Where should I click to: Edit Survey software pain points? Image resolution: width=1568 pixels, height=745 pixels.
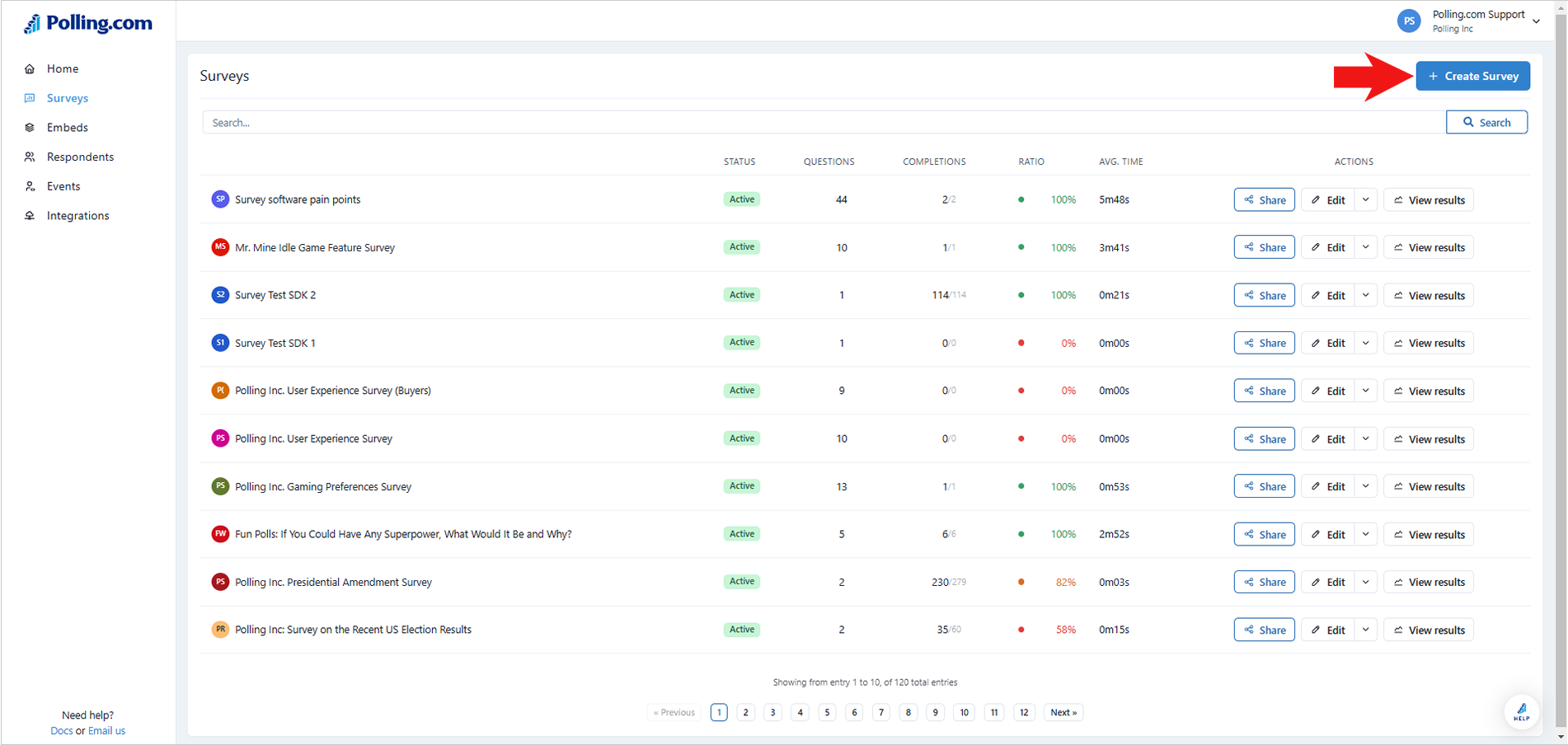tap(1327, 199)
